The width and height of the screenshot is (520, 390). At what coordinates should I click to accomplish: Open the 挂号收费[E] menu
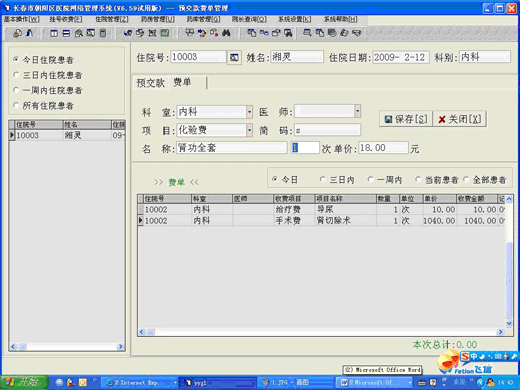66,19
